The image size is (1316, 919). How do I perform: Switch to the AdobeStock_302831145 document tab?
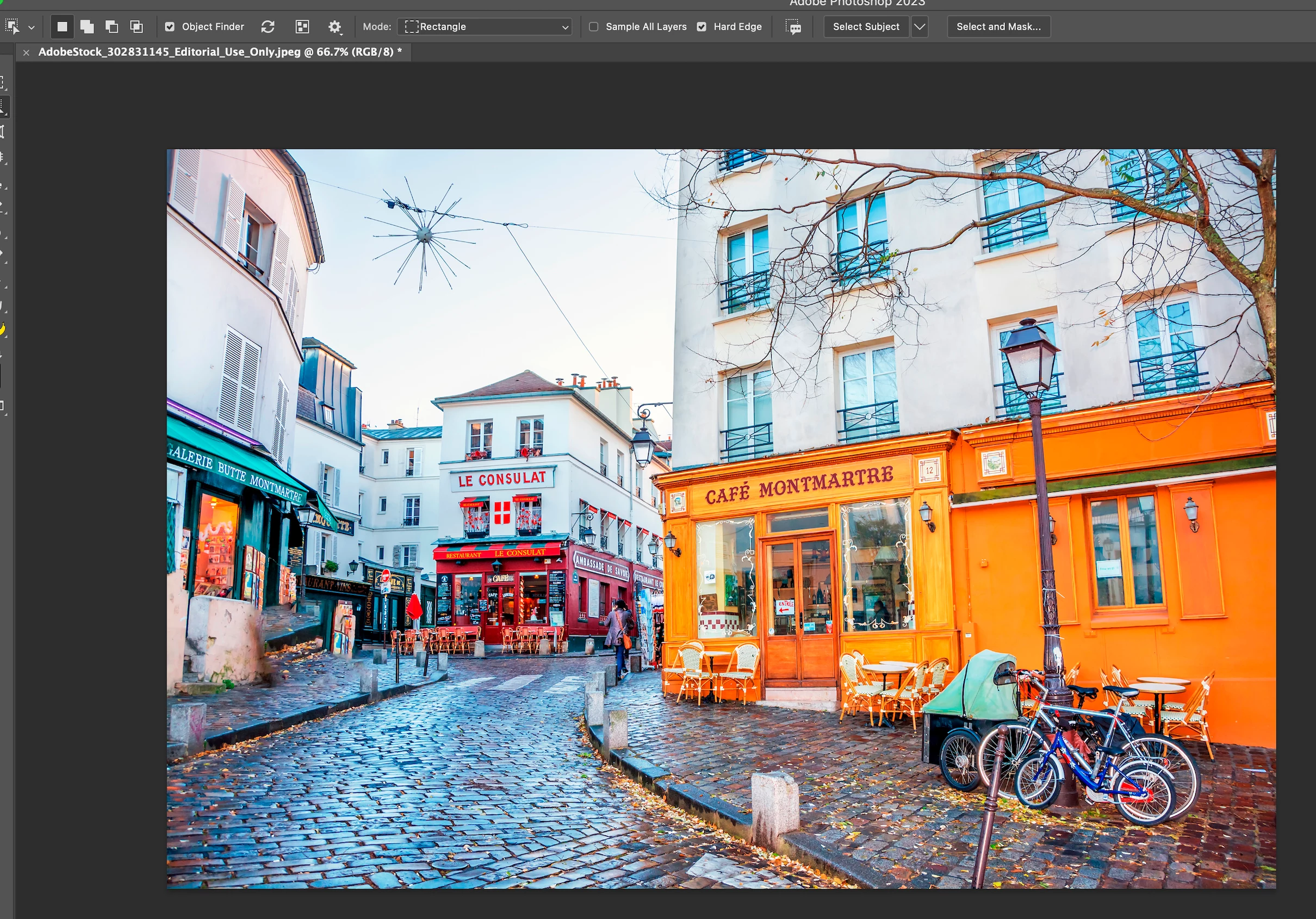click(x=220, y=52)
